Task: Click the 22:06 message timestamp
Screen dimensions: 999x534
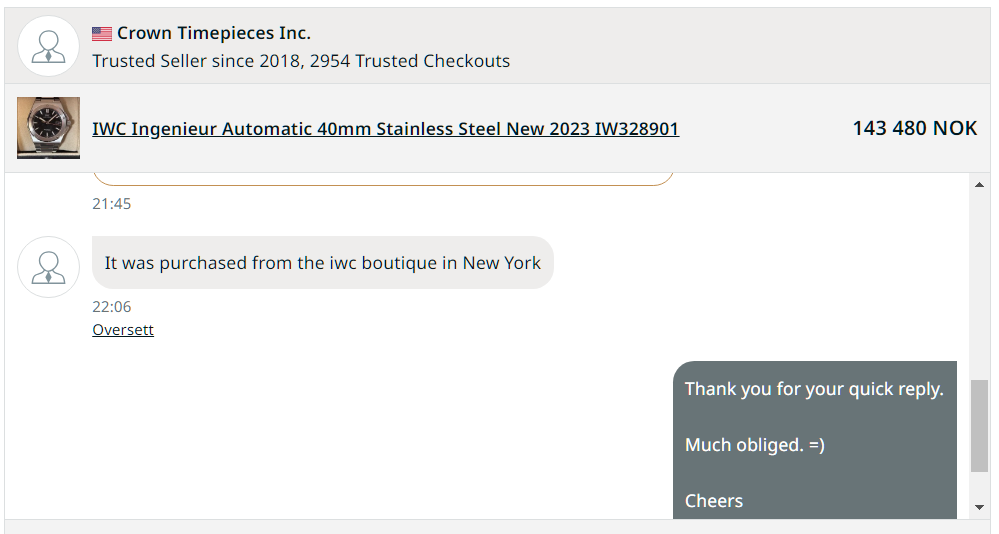Action: click(112, 307)
